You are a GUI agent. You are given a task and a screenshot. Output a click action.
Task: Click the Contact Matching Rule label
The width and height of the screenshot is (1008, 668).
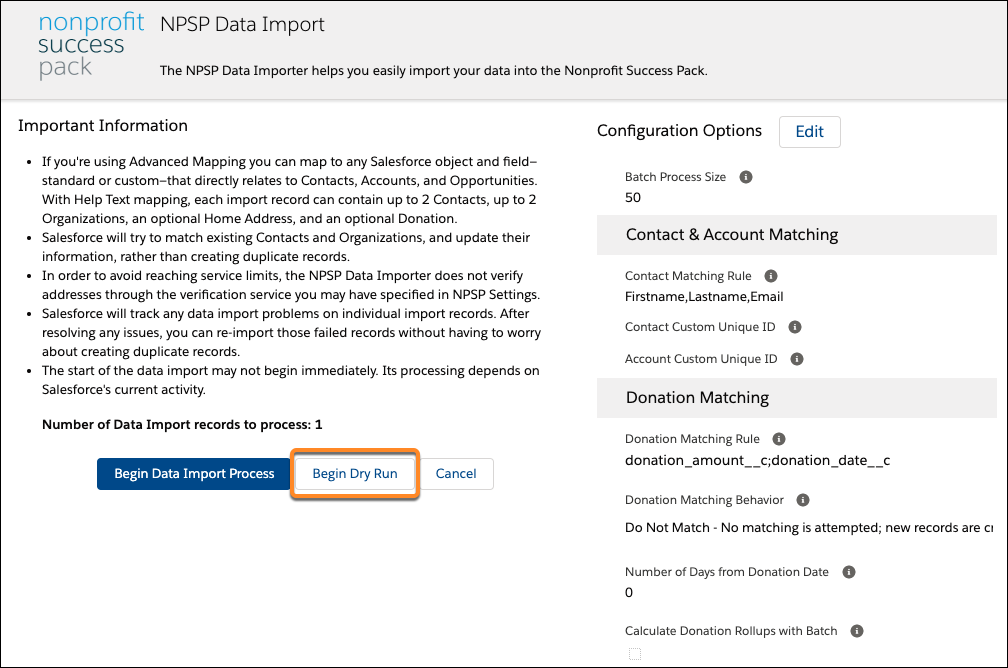tap(688, 276)
